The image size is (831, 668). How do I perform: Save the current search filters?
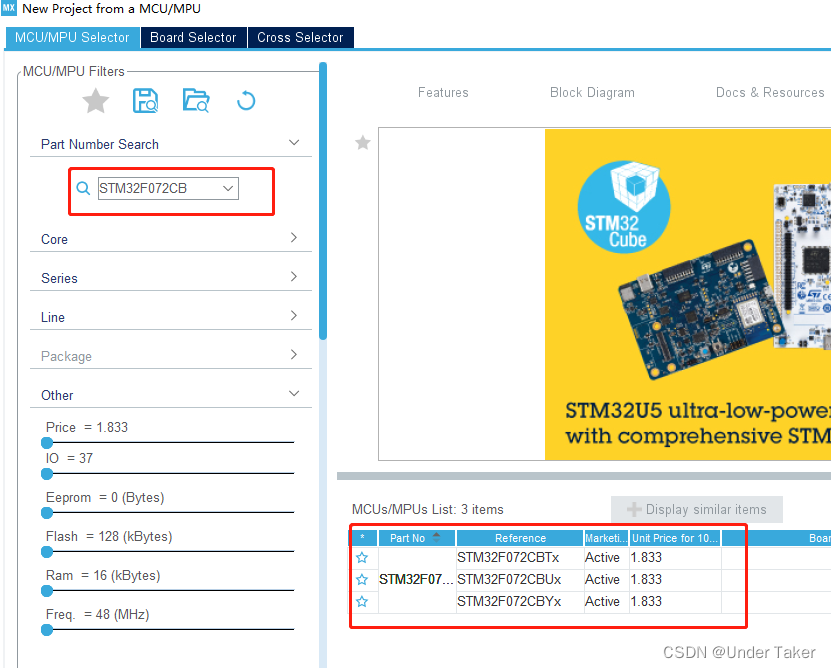145,101
